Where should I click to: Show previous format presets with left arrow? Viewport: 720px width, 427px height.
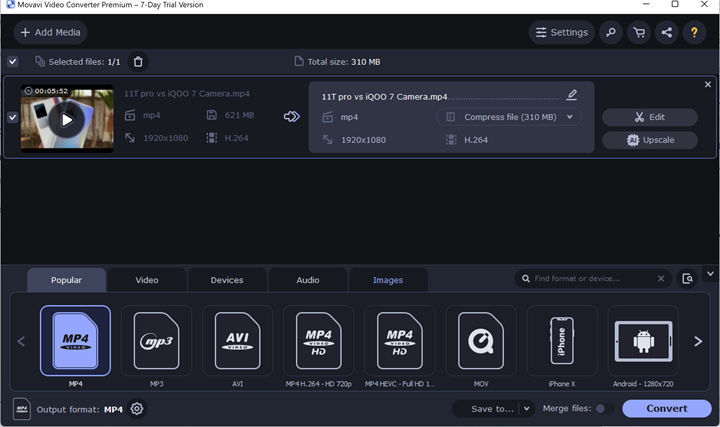21,342
